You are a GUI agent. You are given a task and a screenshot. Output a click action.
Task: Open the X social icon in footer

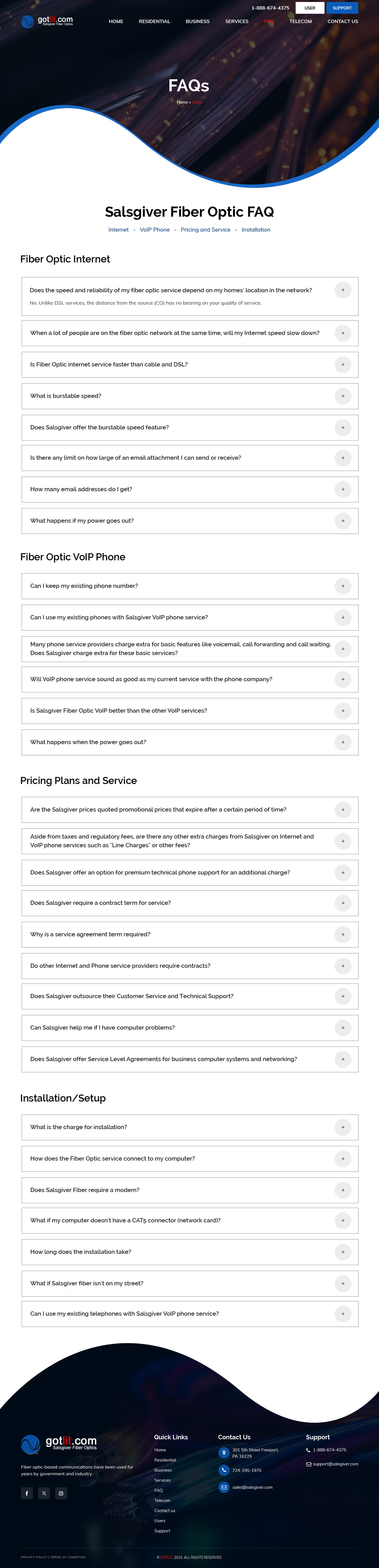(44, 1492)
